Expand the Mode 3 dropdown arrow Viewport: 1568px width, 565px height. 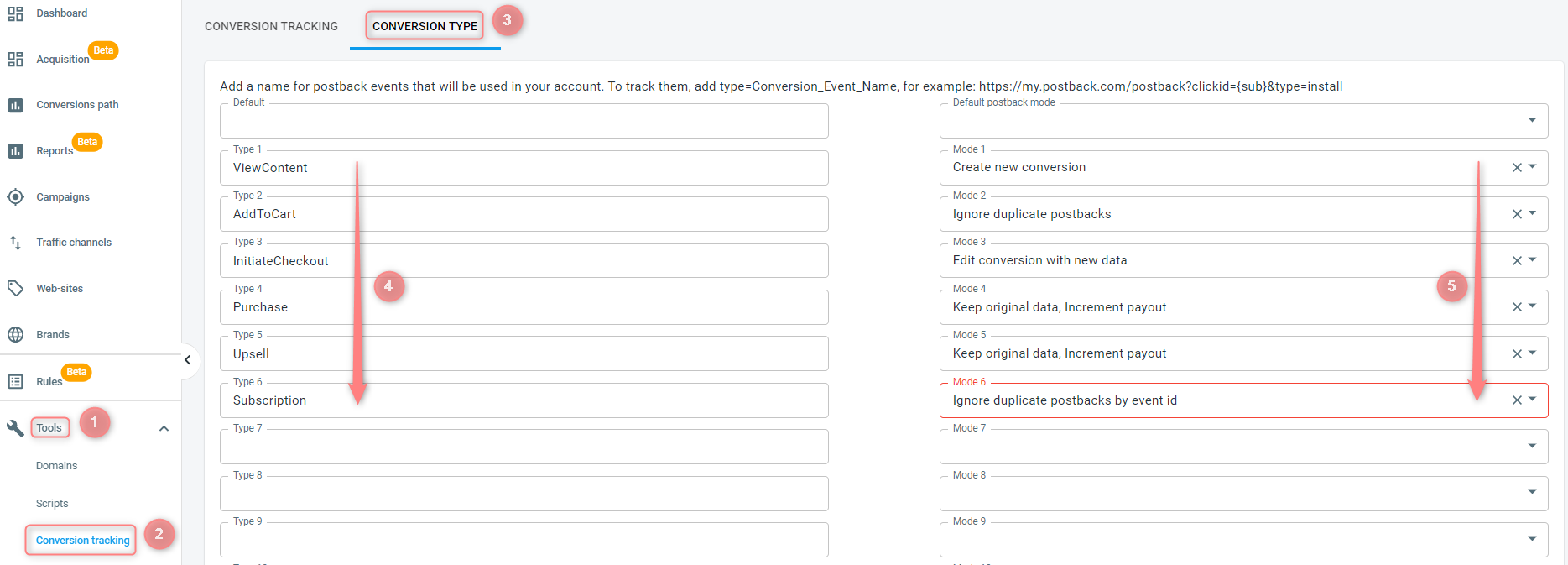point(1533,260)
